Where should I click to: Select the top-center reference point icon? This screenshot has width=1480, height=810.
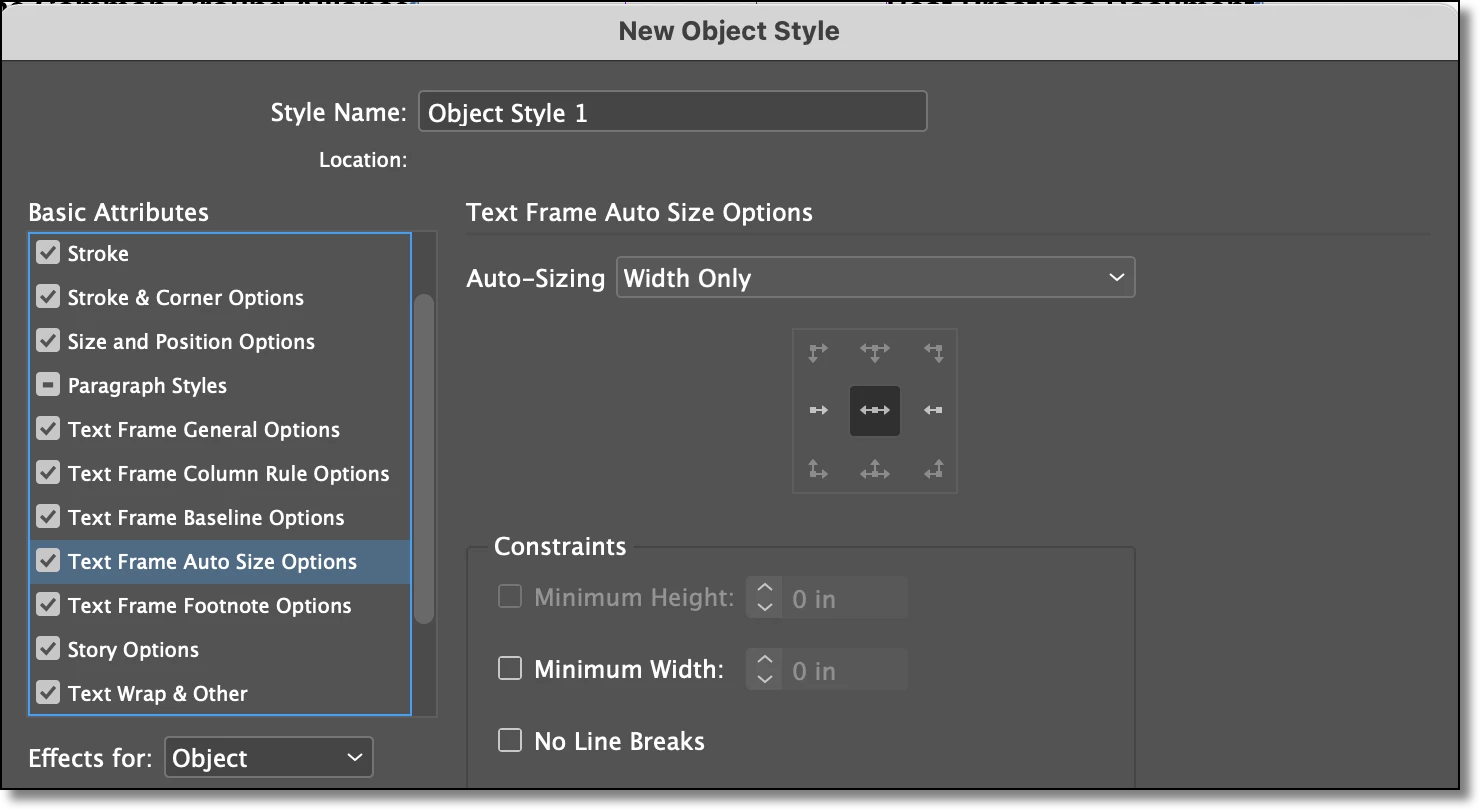click(x=875, y=353)
